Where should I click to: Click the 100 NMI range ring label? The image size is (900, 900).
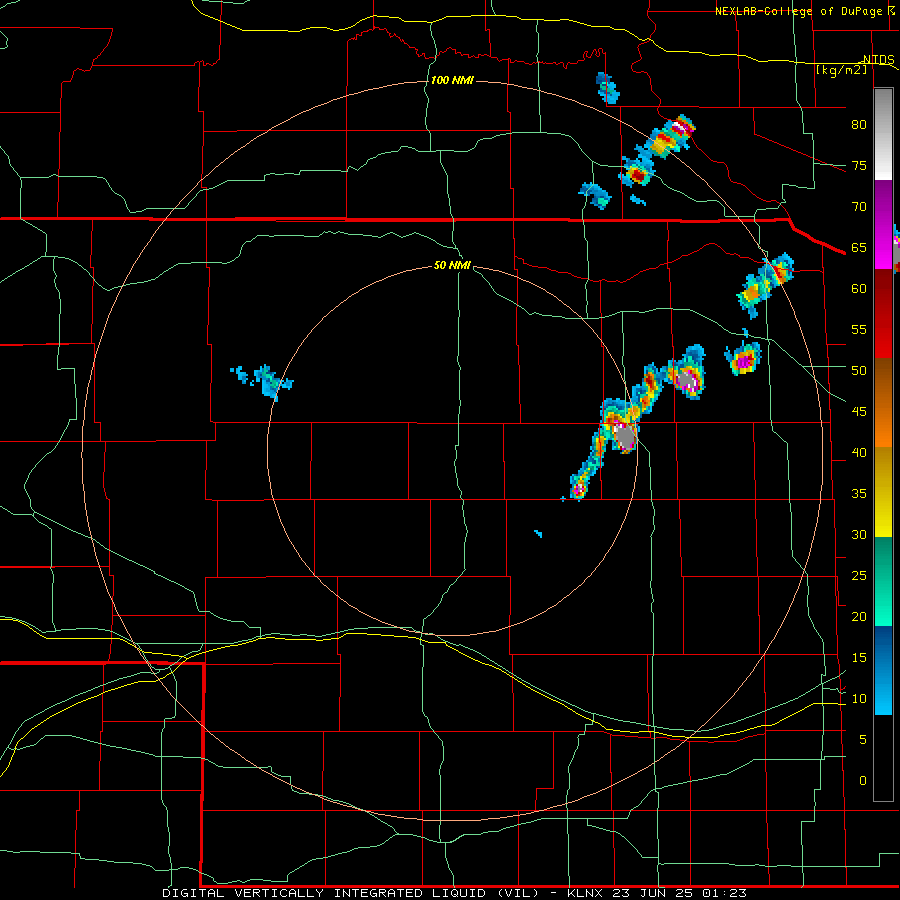pos(452,80)
